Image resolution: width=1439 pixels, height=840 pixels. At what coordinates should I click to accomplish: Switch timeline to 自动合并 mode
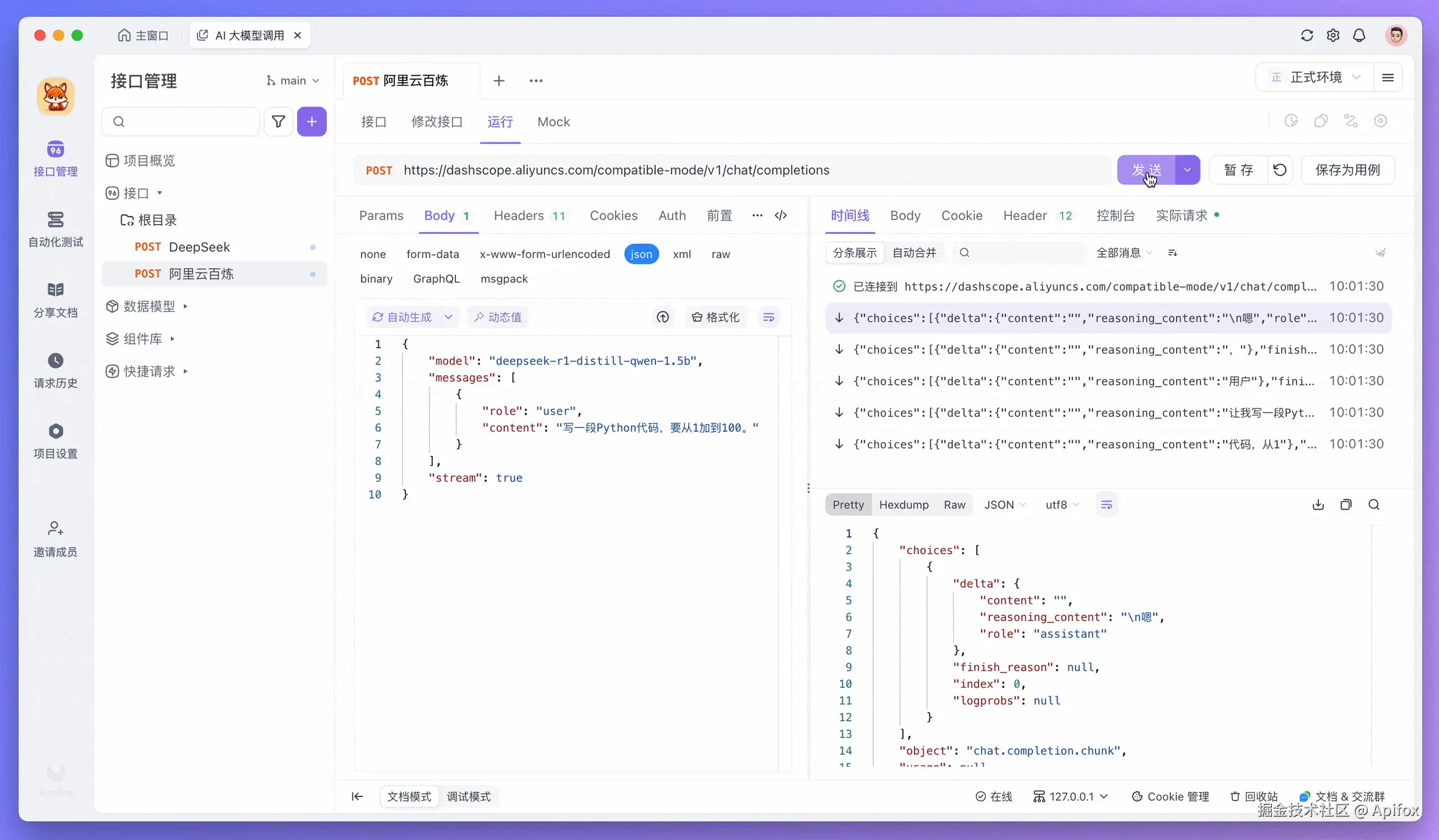914,253
